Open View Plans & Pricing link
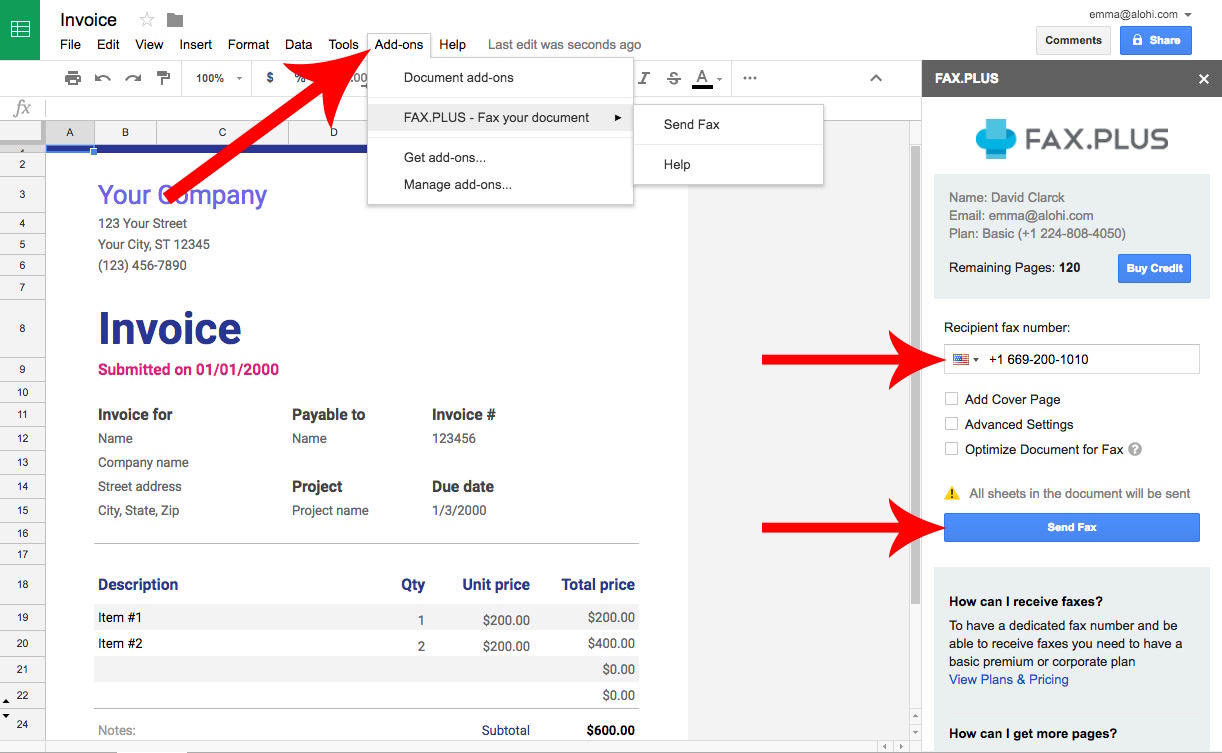 (1008, 679)
